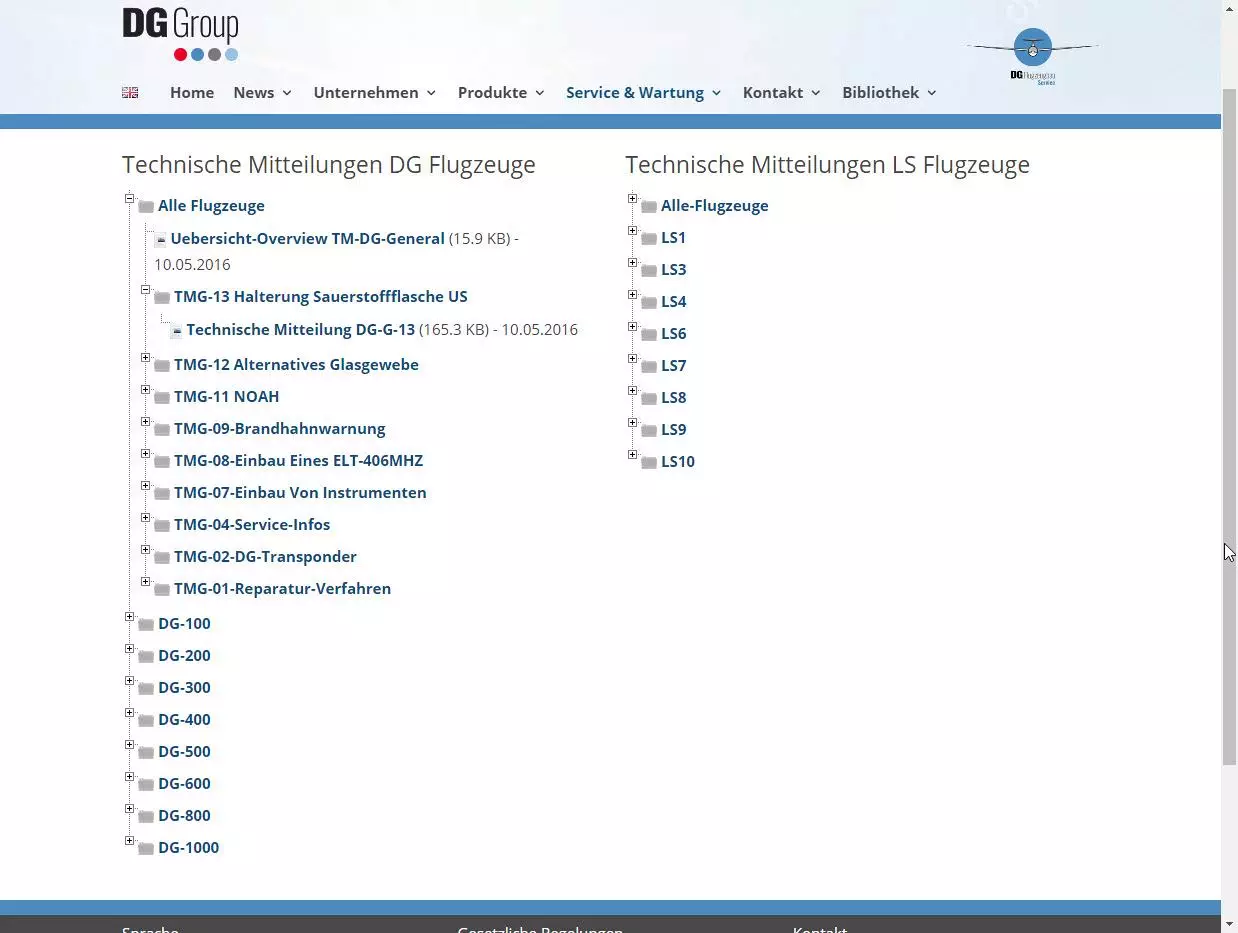This screenshot has height=933, width=1238.
Task: Click the folder icon beside DG-400
Action: tap(146, 721)
